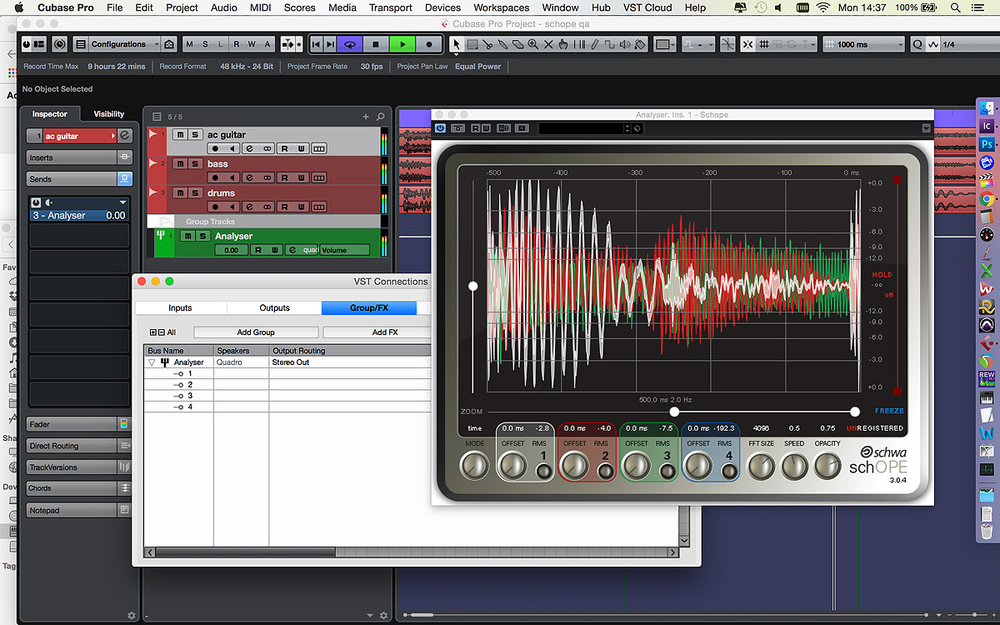Switch to the Outputs tab
Viewport: 1000px width, 625px height.
tap(274, 307)
